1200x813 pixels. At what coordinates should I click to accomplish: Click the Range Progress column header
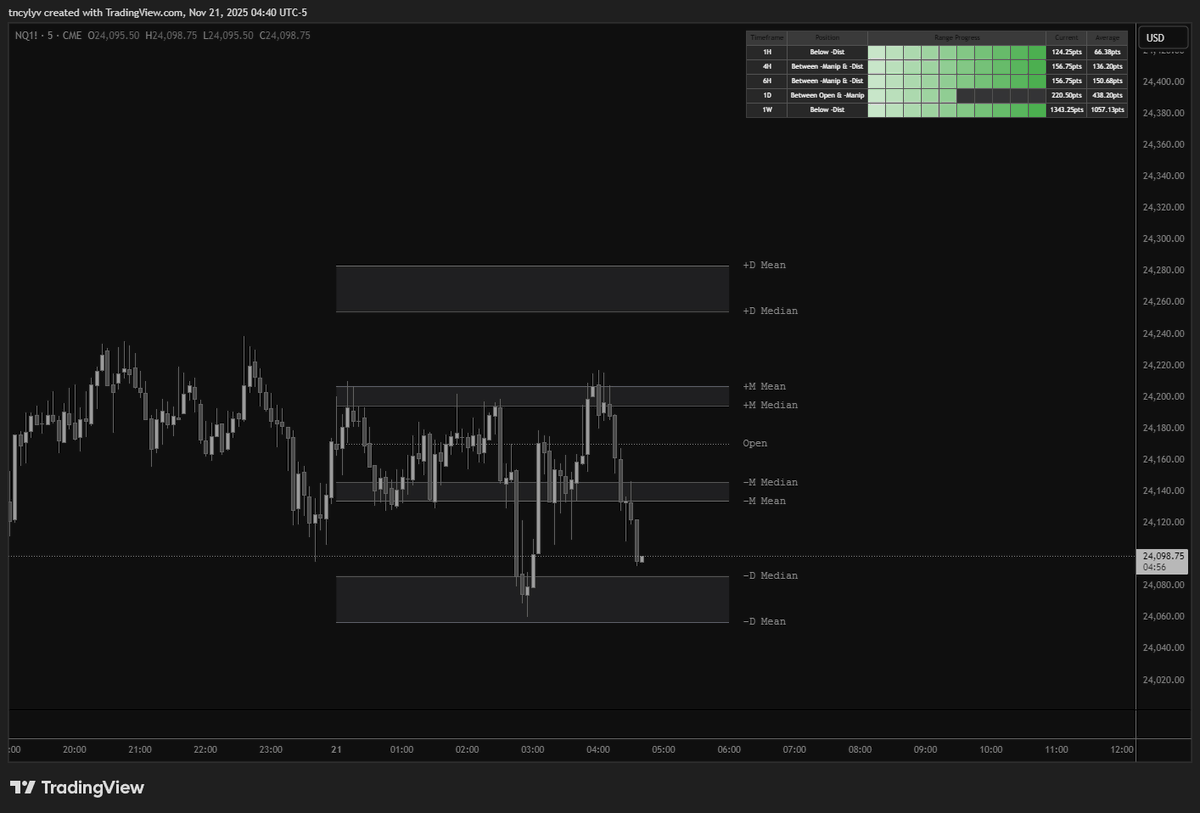click(957, 36)
